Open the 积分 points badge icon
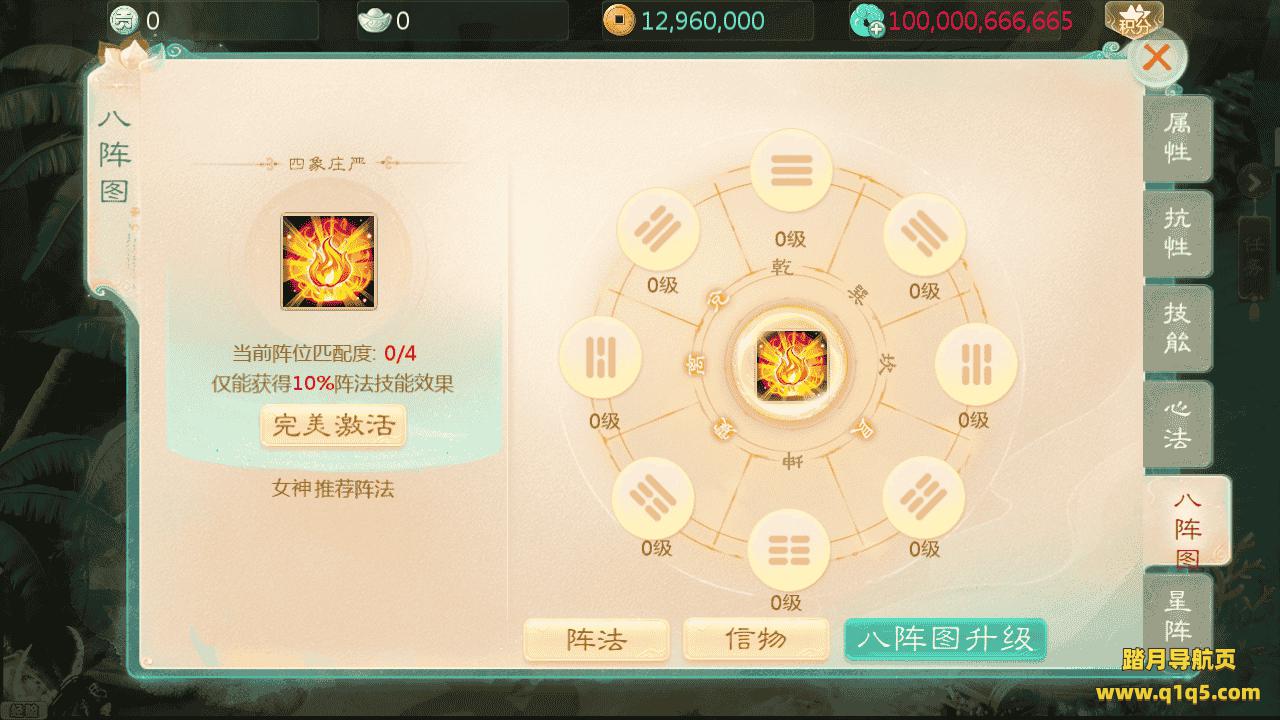Screen dimensions: 1280x720 coord(1134,20)
